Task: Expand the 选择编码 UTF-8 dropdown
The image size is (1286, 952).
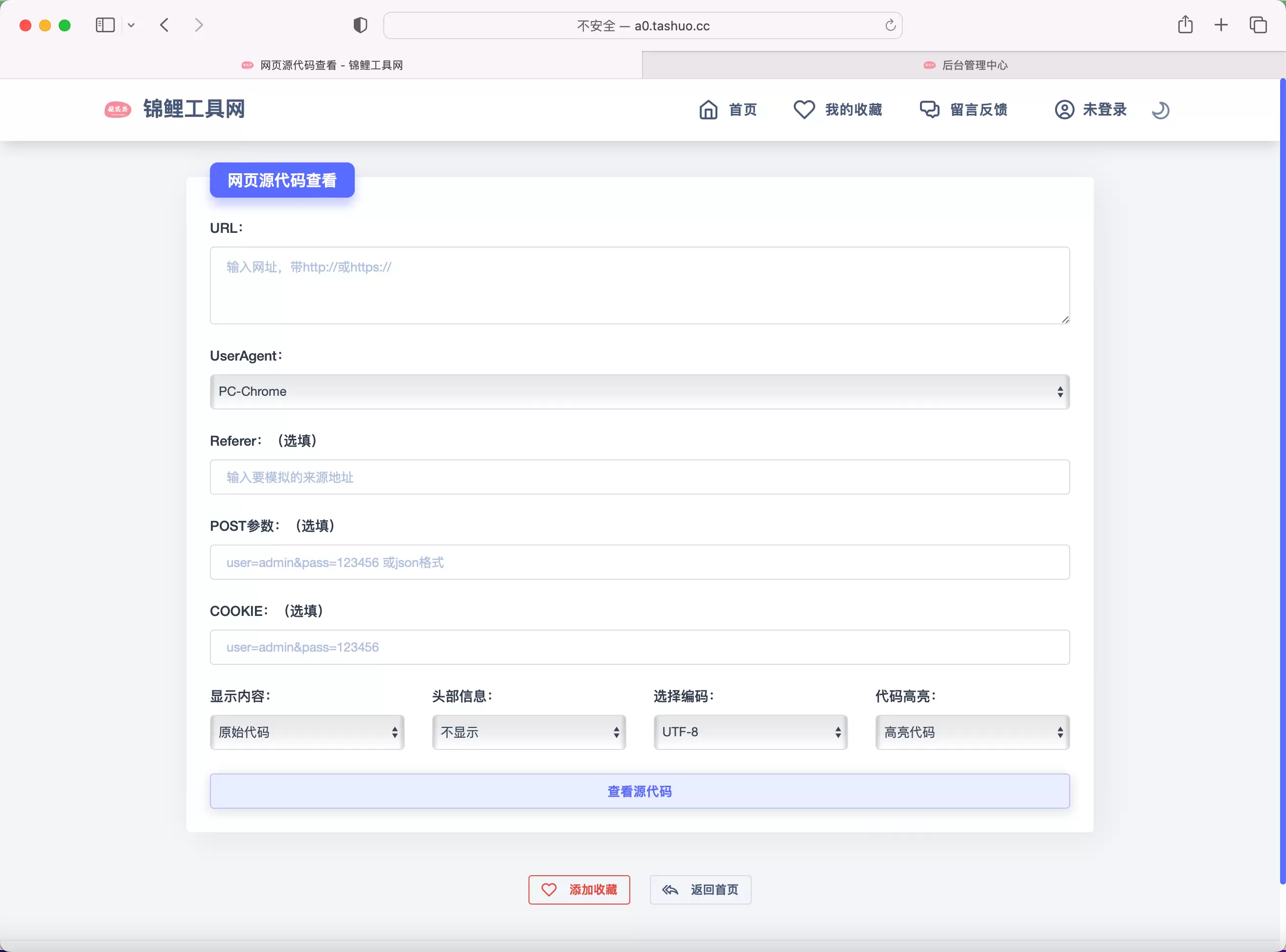Action: tap(750, 731)
